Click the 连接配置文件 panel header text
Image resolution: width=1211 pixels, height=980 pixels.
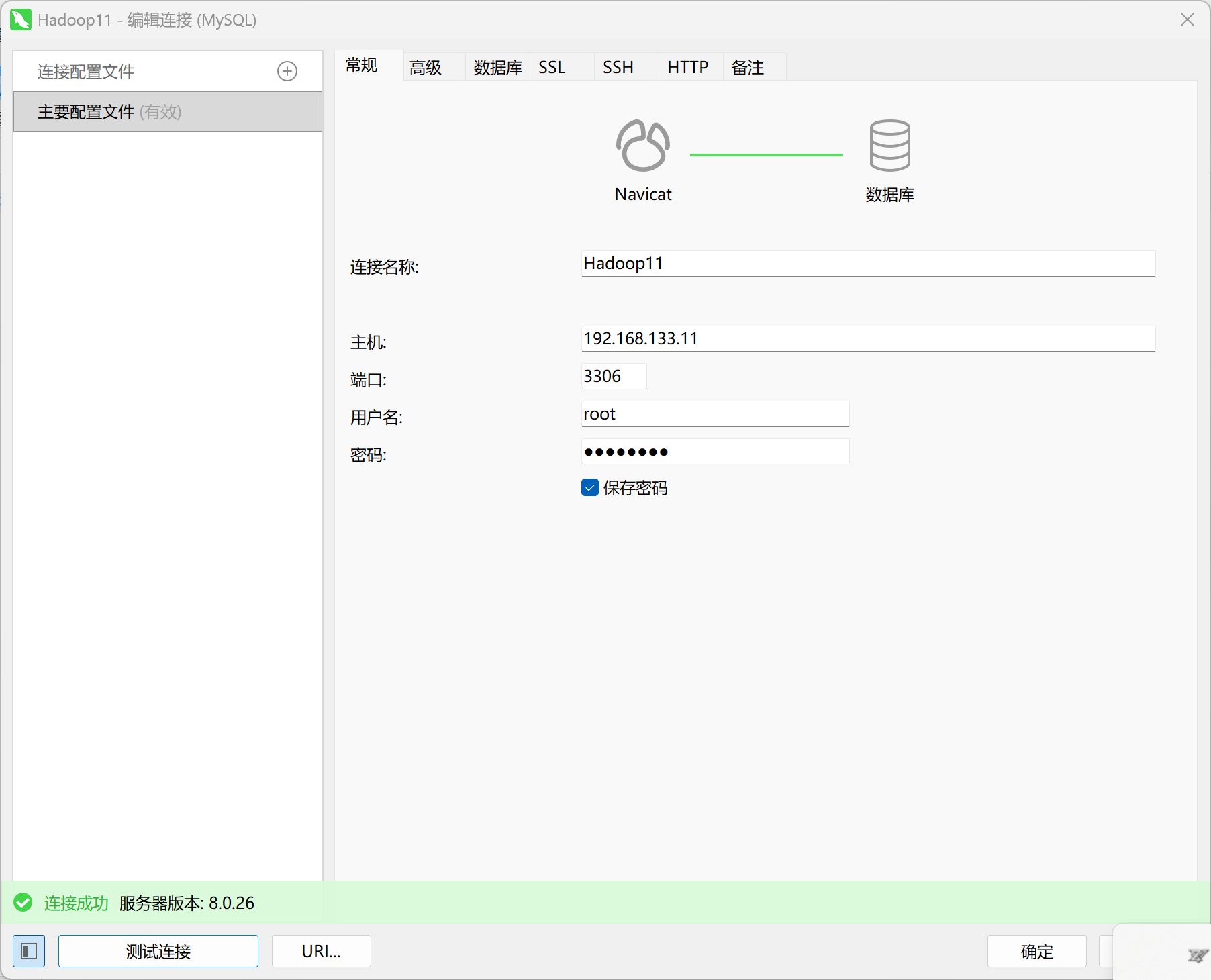tap(86, 72)
